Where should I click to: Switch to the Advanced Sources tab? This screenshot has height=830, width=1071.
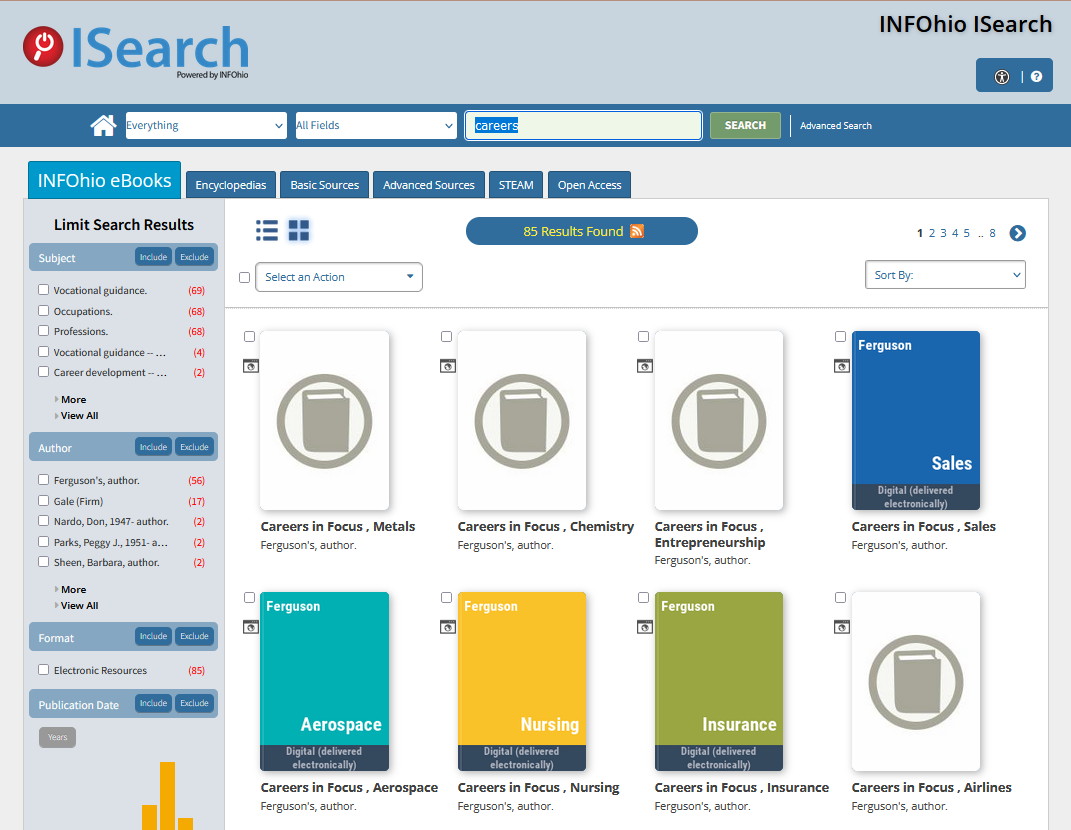pos(429,185)
